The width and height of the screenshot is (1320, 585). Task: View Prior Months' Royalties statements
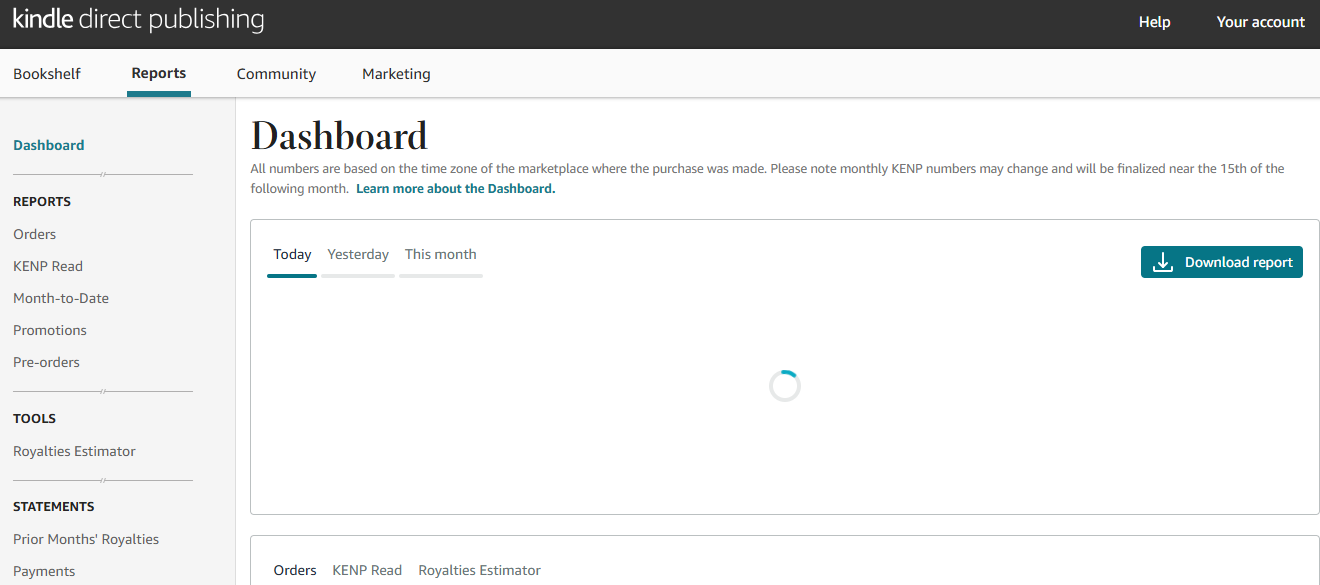tap(86, 538)
